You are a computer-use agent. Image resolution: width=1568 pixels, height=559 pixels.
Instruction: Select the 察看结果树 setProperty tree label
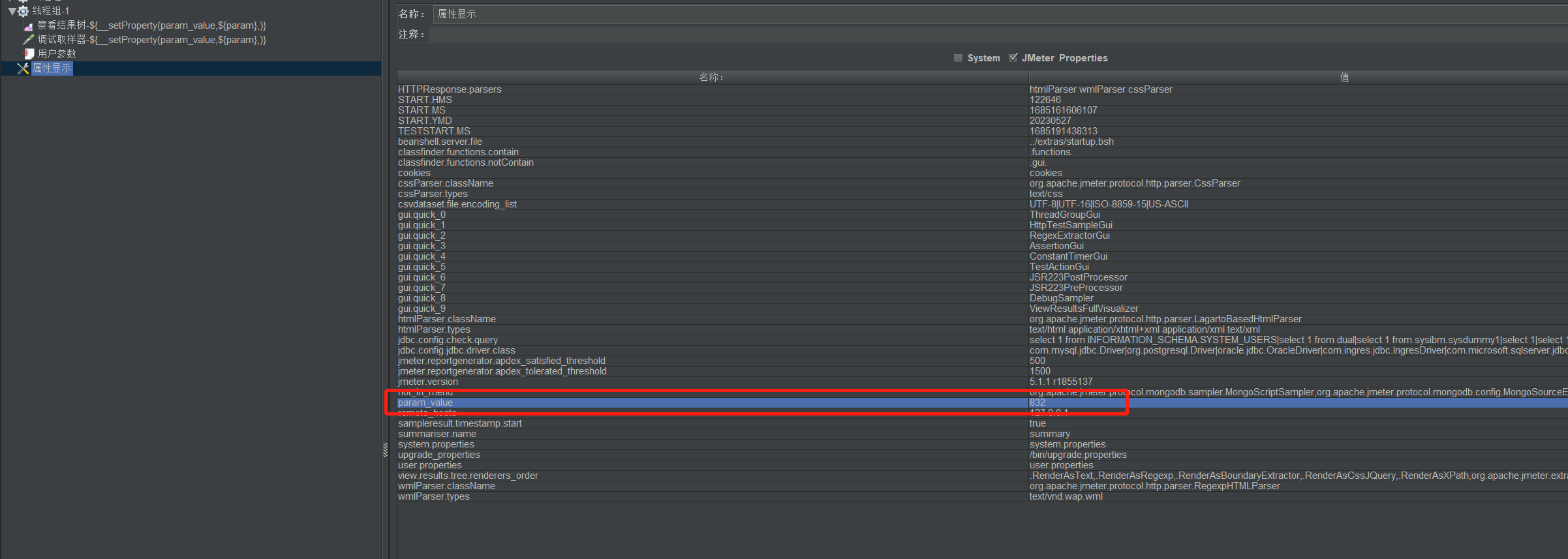[151, 25]
